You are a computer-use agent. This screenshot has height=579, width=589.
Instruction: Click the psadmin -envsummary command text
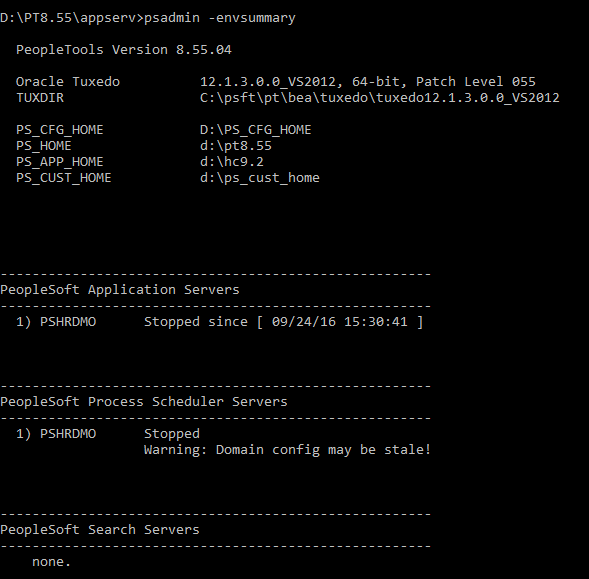point(220,18)
